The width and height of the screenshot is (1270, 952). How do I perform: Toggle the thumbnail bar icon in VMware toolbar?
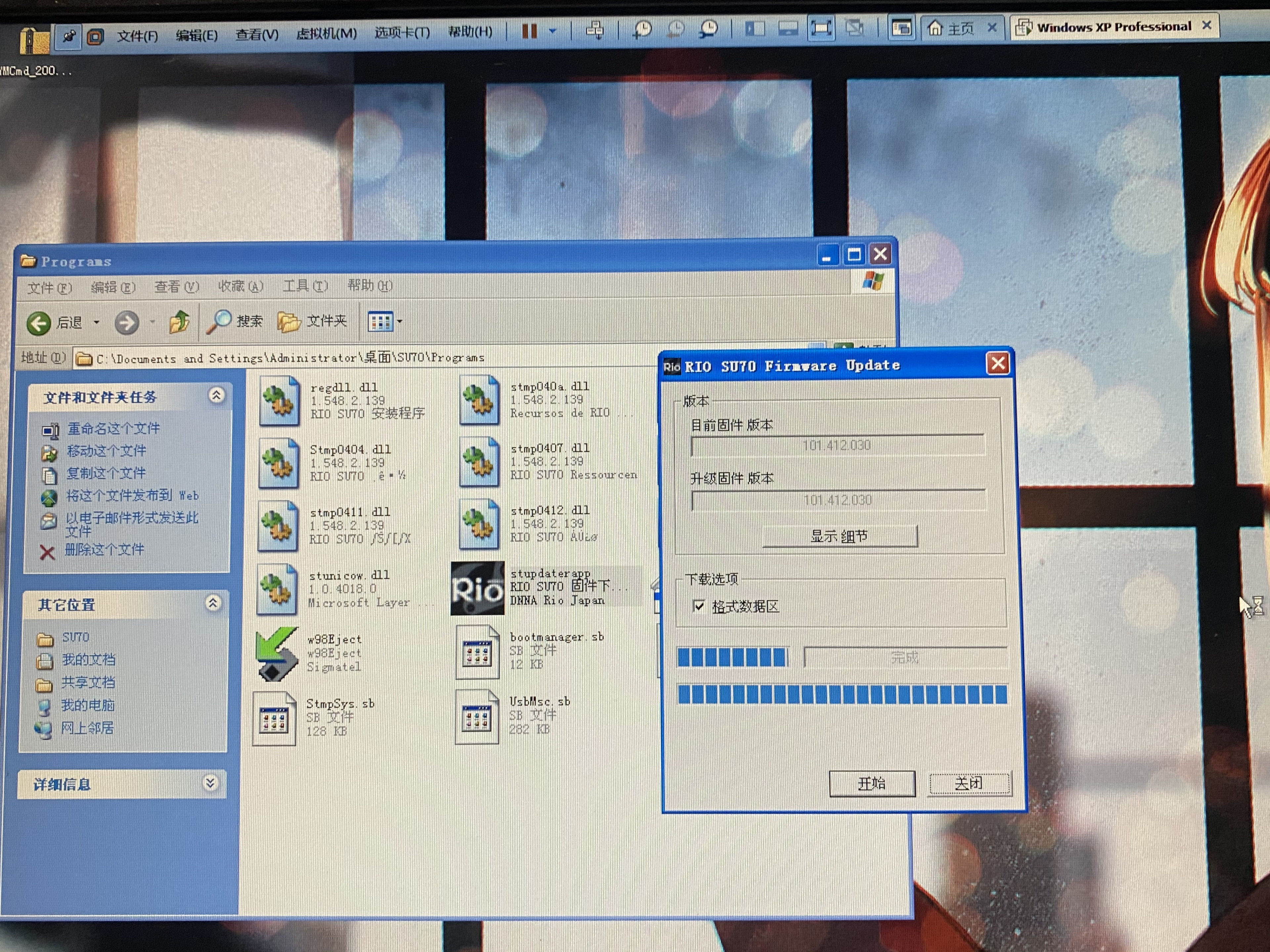tap(788, 28)
